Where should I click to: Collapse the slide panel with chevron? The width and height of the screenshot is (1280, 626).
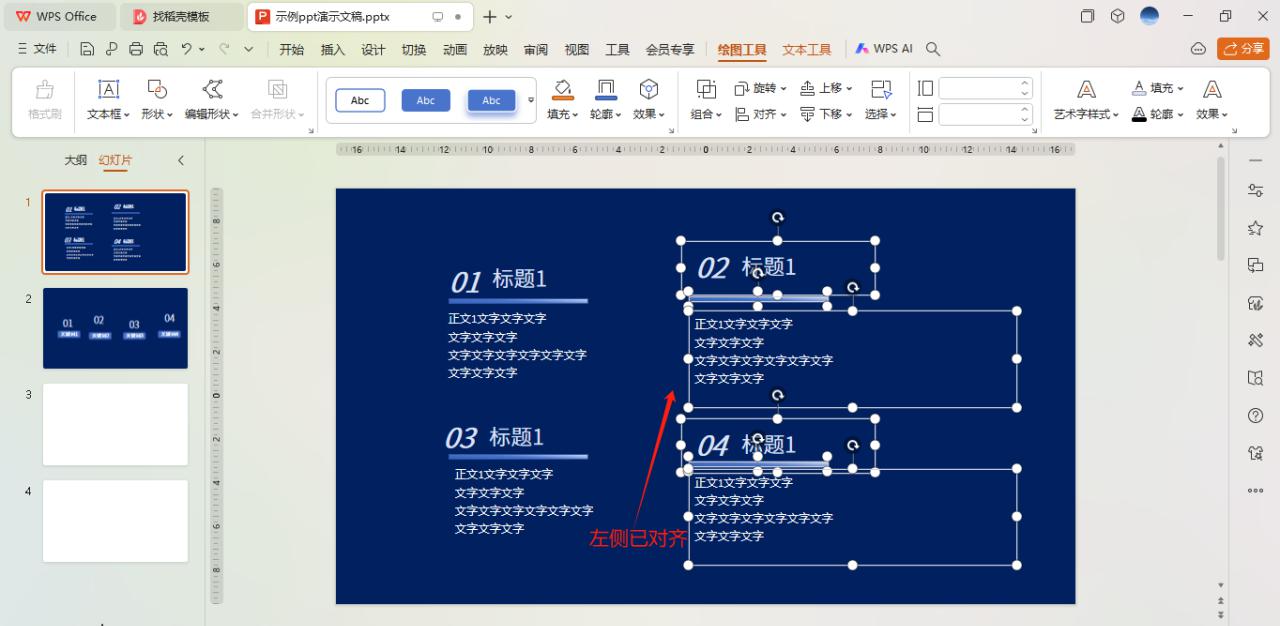[x=180, y=160]
